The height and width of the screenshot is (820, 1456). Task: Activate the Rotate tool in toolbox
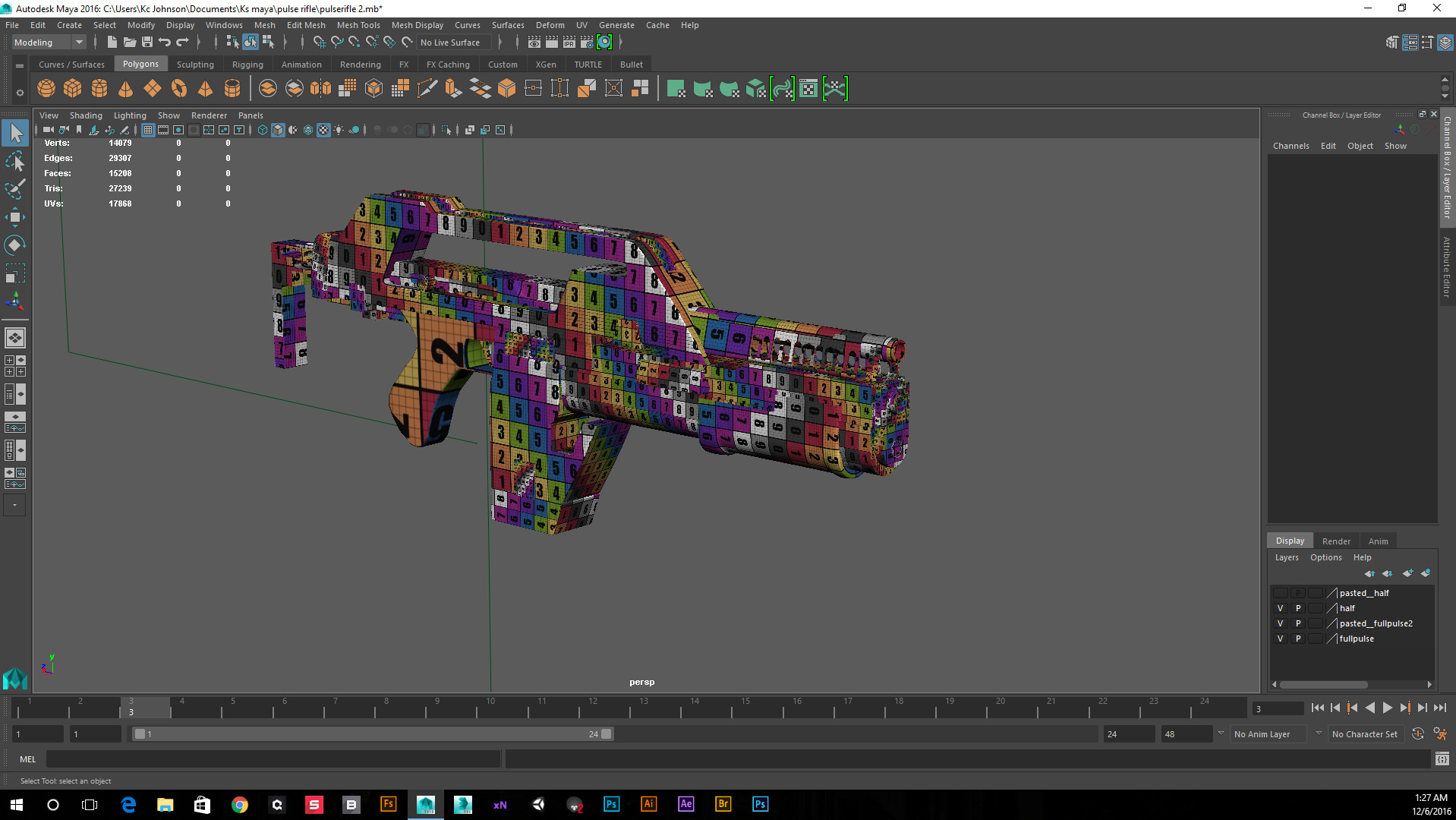pyautogui.click(x=15, y=244)
